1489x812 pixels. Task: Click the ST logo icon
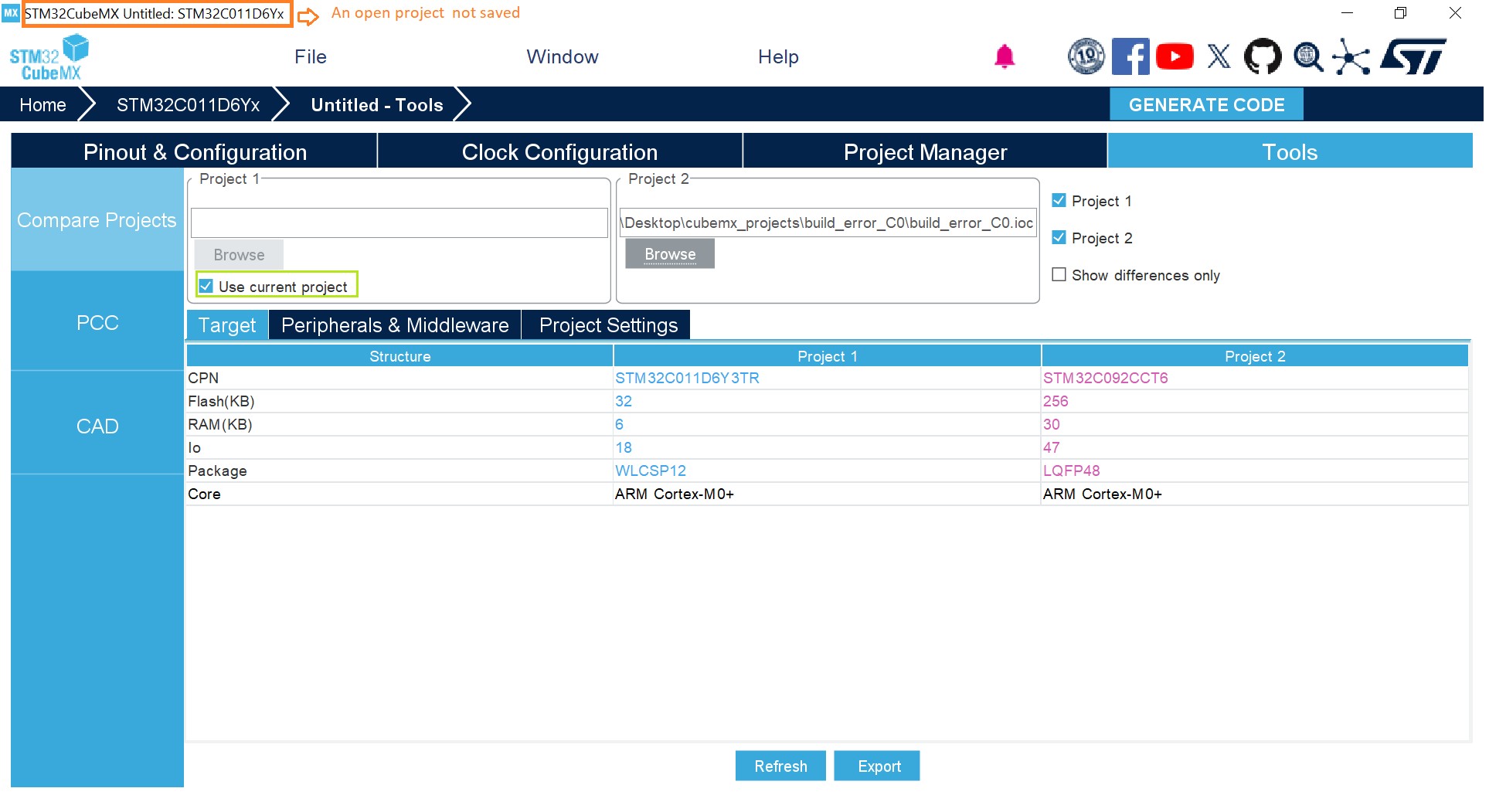pos(1413,56)
